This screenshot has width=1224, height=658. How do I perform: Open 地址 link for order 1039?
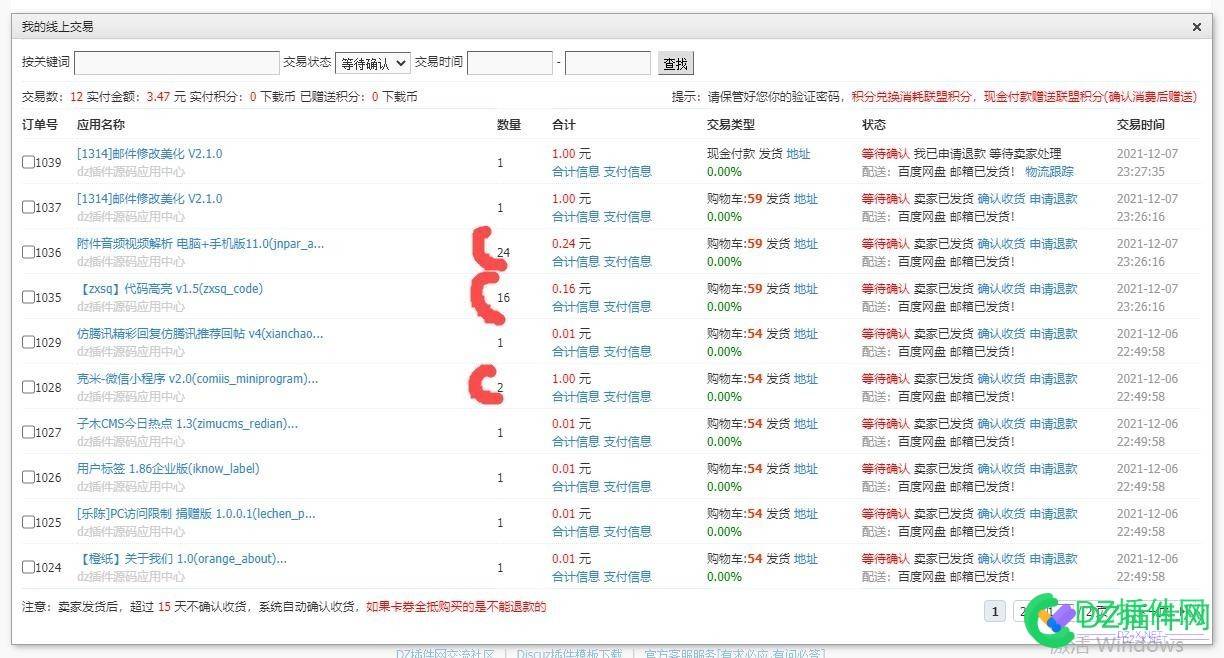[799, 154]
